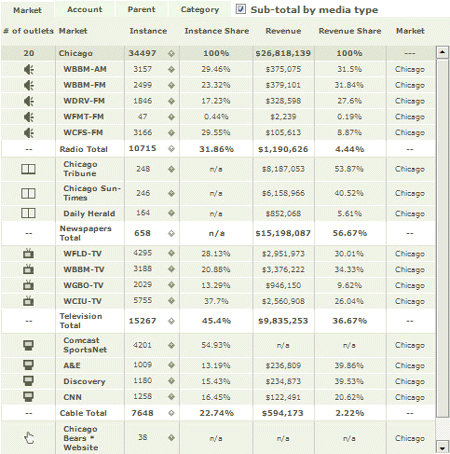Click the cable monitor icon for Comcast SportsNet
Viewport: 450px width, 454px height.
coord(28,345)
